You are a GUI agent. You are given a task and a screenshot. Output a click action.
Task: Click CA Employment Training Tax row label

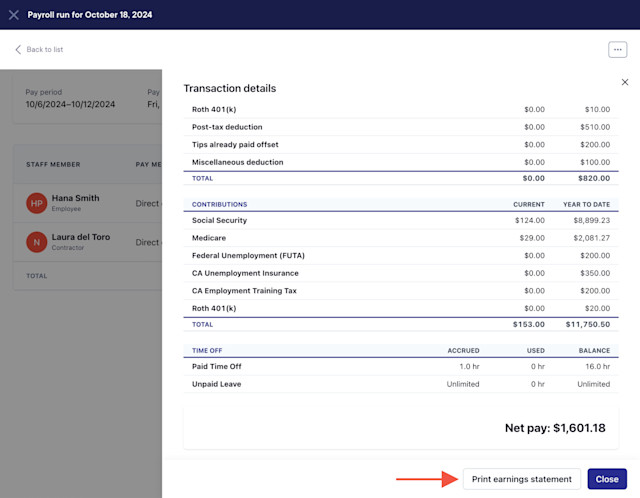[244, 291]
